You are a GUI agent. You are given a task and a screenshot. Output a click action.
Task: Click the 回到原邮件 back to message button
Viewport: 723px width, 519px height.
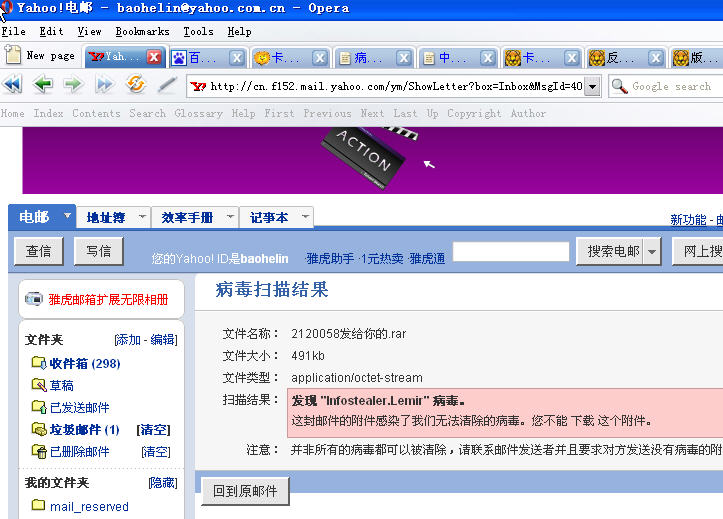(x=245, y=491)
